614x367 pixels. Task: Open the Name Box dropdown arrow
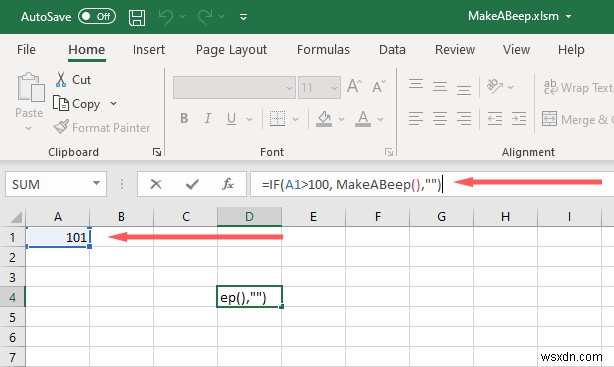pos(96,183)
